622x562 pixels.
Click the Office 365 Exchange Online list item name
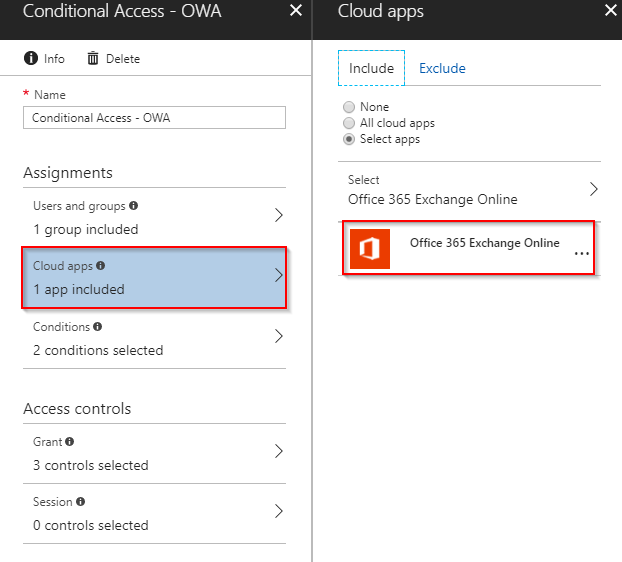click(485, 243)
